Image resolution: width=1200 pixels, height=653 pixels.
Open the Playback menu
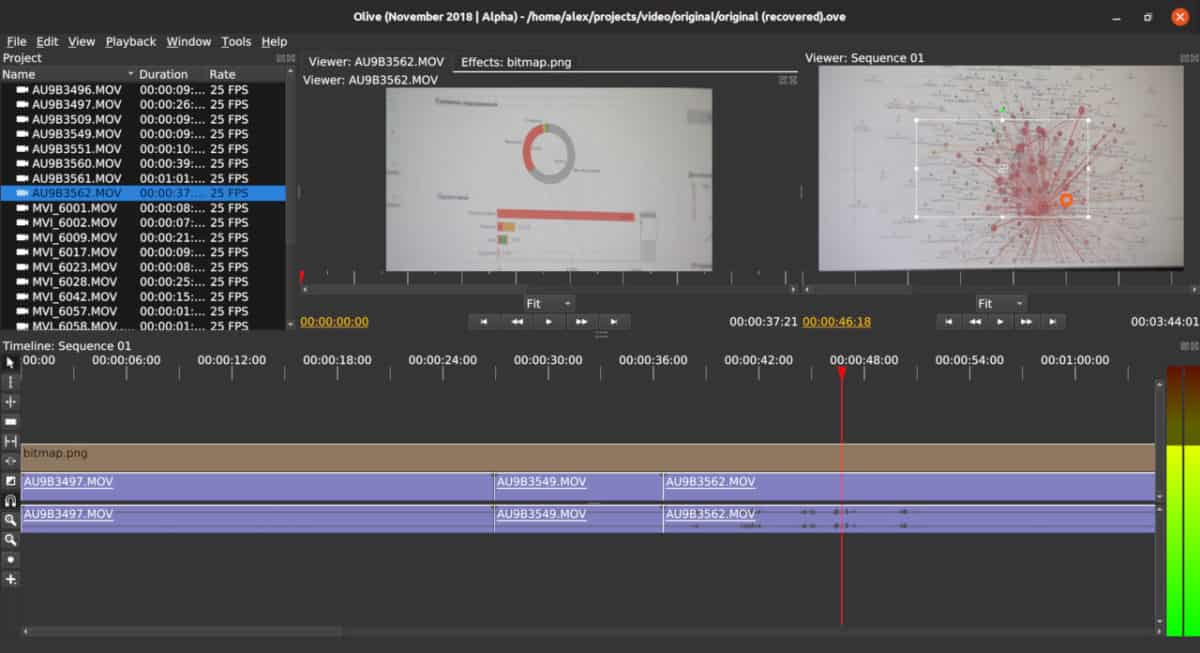[x=130, y=41]
